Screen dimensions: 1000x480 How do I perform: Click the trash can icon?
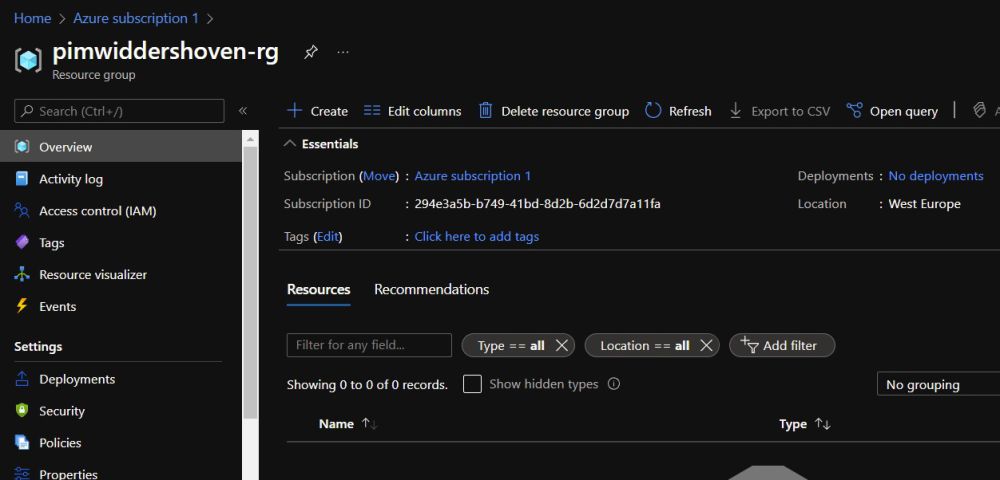pos(485,110)
